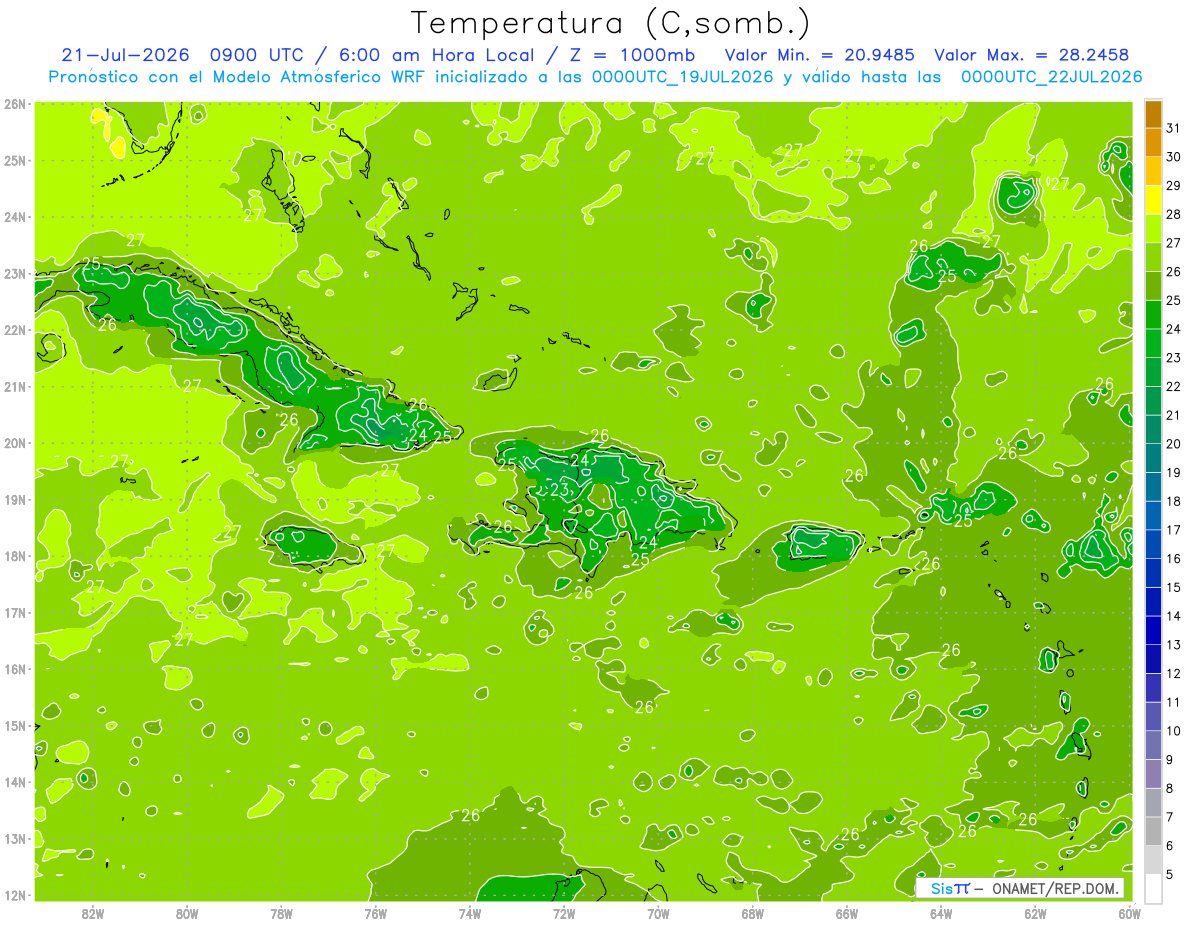
Task: Click the legend swatch between 28 and 29
Action: 1153,200
